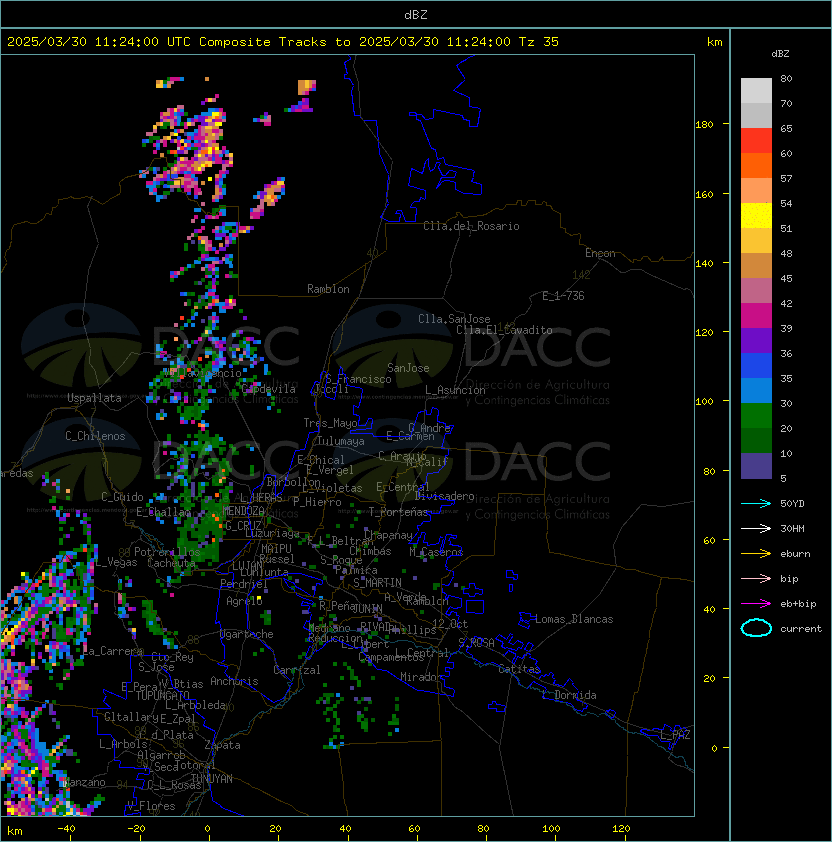Viewport: 832px width, 842px height.
Task: Click the TUNUYAN map label
Action: pos(212,779)
